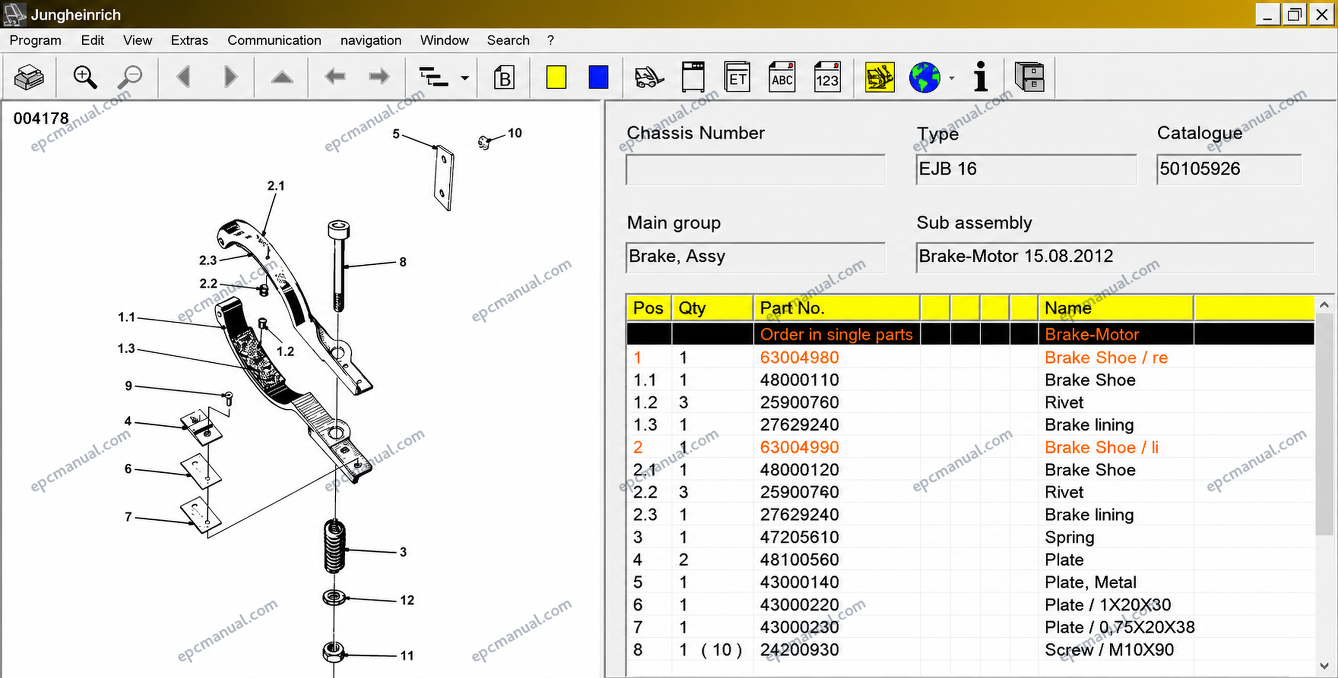Click callout number 11 in diagram

(x=407, y=656)
